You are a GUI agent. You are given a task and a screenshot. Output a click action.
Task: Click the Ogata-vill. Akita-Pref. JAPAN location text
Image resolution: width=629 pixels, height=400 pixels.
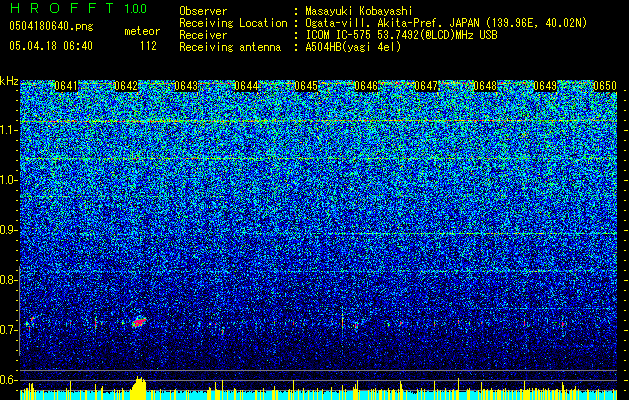446,23
